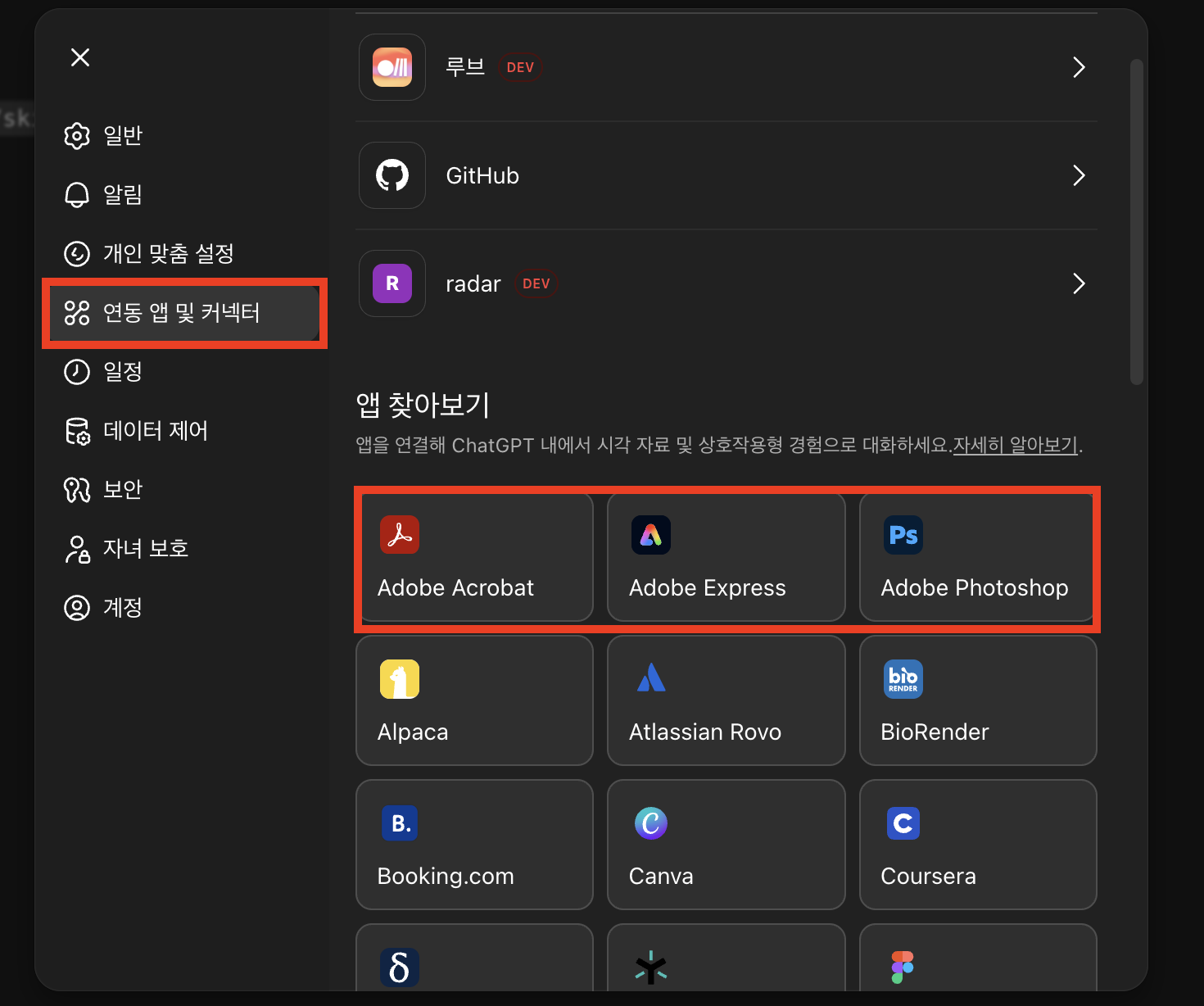Select the Adobe Express card label

(707, 587)
